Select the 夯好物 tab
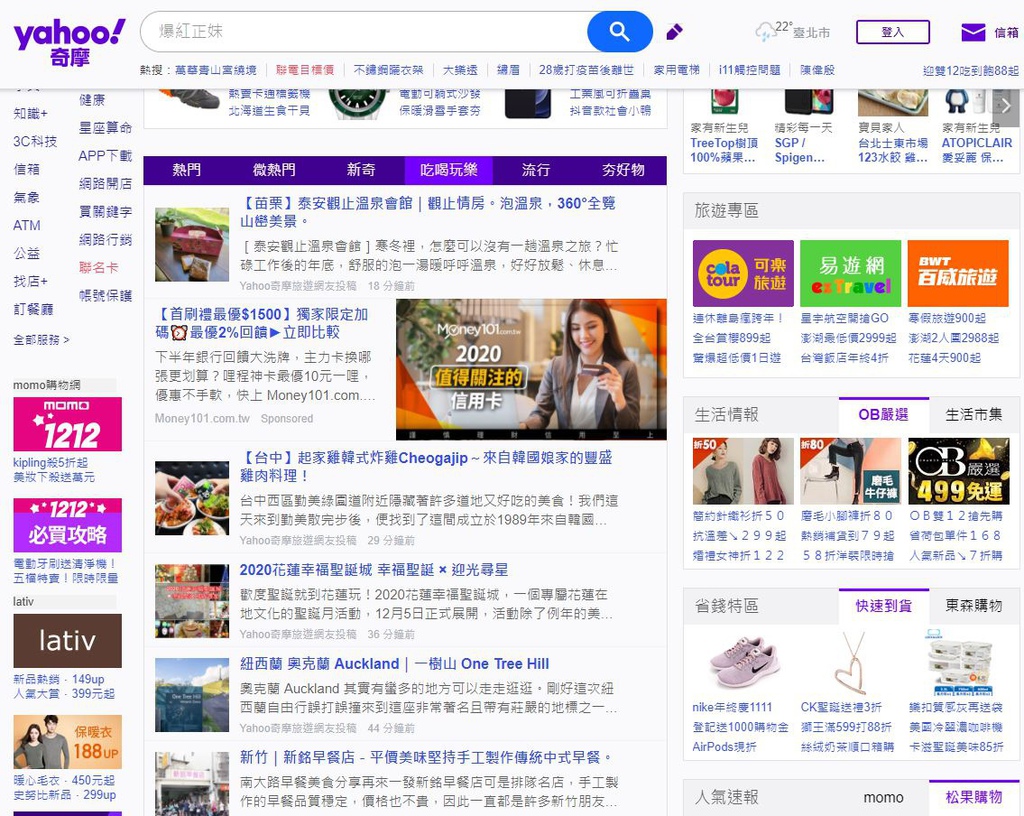Screen dimensions: 1024x816 (623, 170)
